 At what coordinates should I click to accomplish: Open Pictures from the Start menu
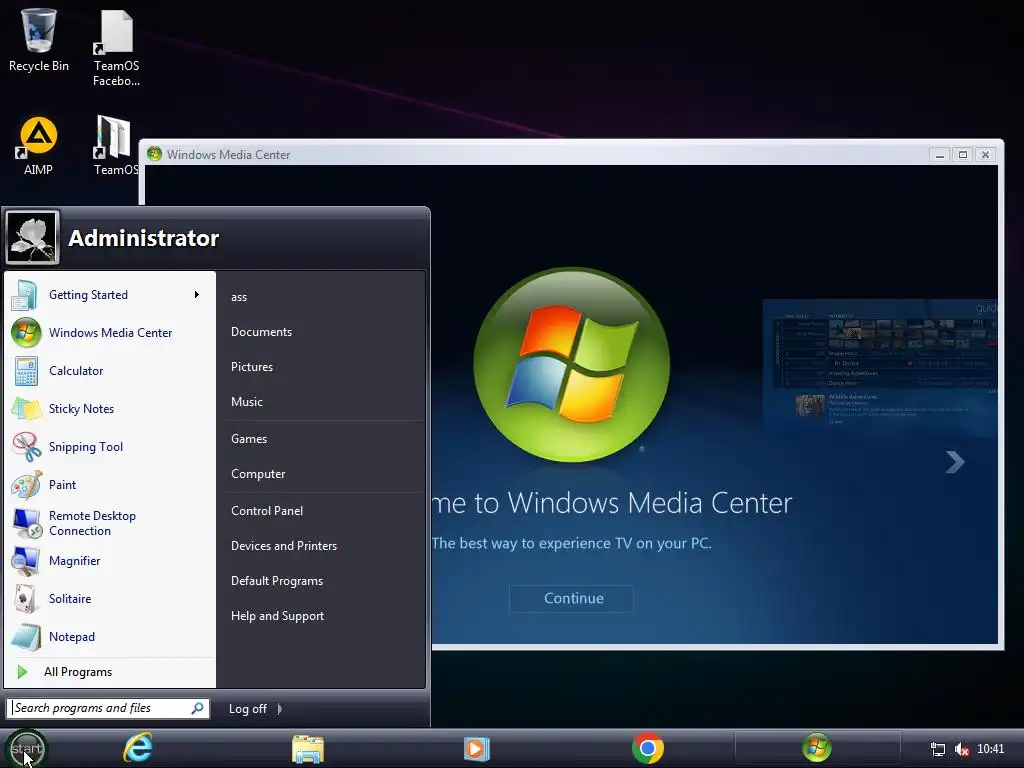coord(252,367)
